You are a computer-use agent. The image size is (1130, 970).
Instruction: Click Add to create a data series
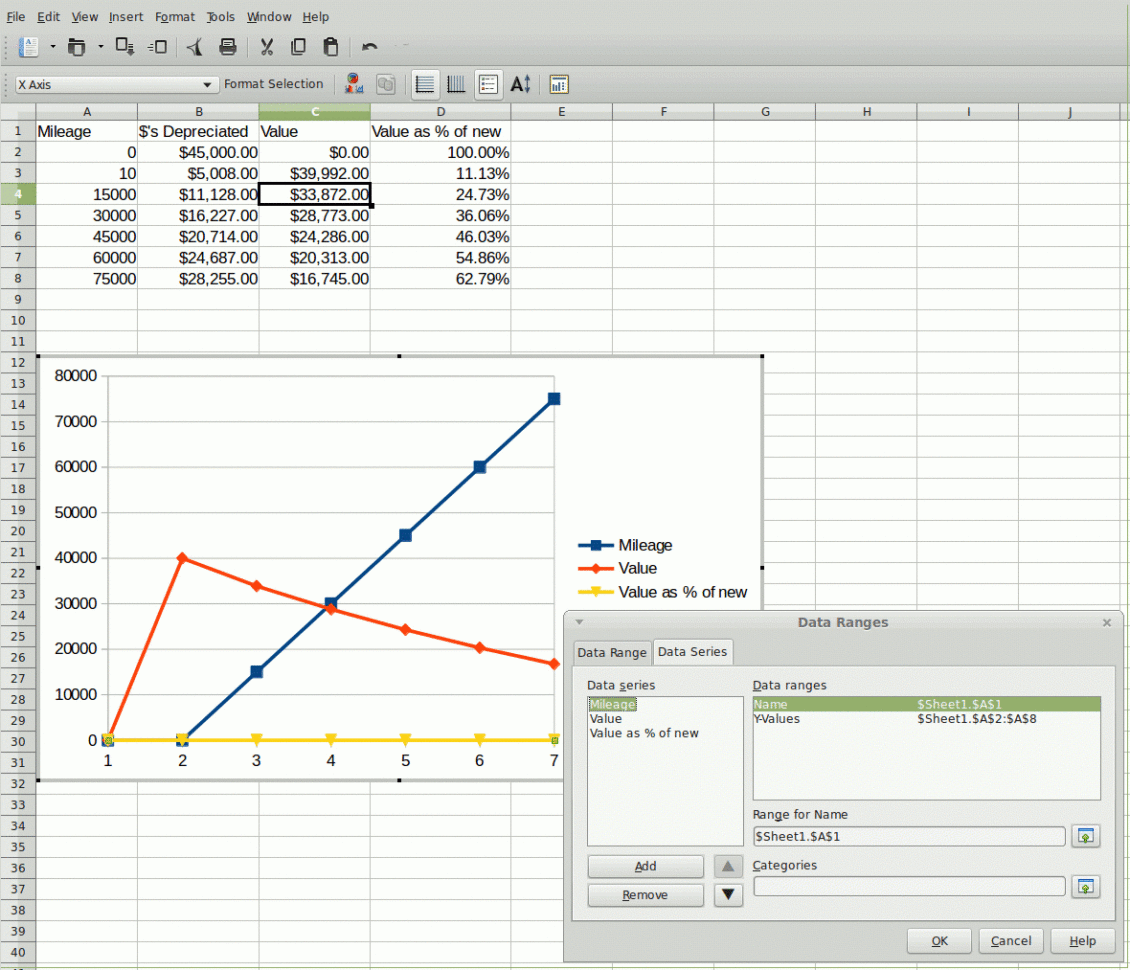pos(645,866)
